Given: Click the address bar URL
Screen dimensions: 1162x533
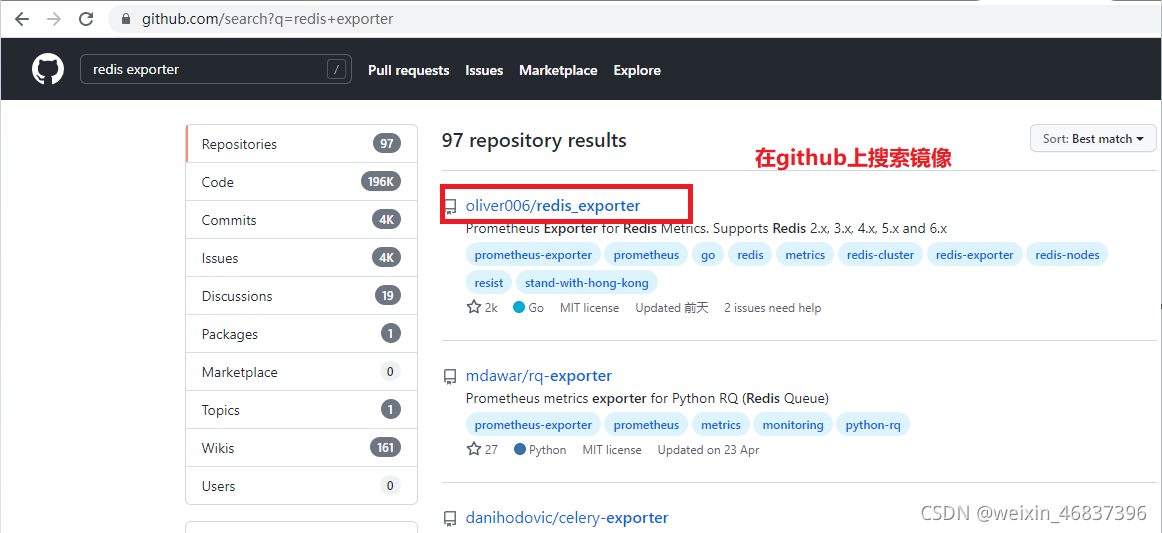Looking at the screenshot, I should [x=268, y=19].
